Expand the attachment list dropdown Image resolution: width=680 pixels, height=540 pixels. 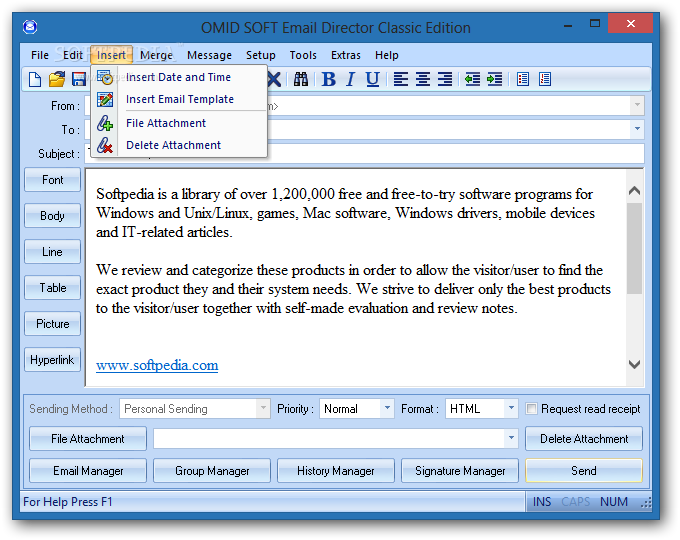click(511, 438)
